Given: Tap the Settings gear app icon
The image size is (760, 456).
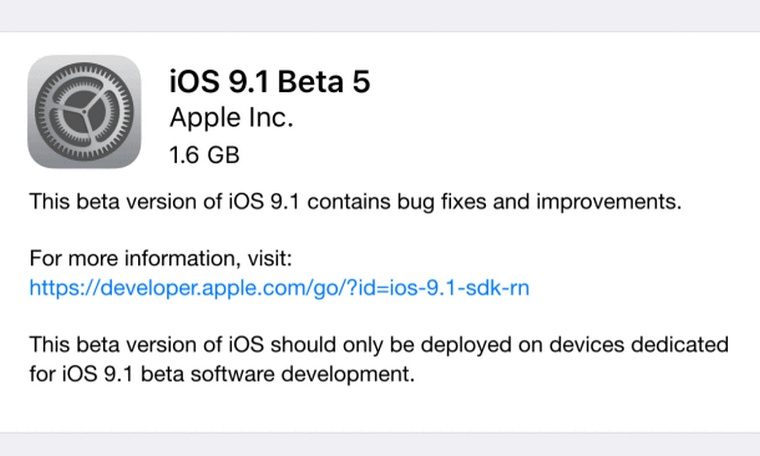Looking at the screenshot, I should [84, 111].
